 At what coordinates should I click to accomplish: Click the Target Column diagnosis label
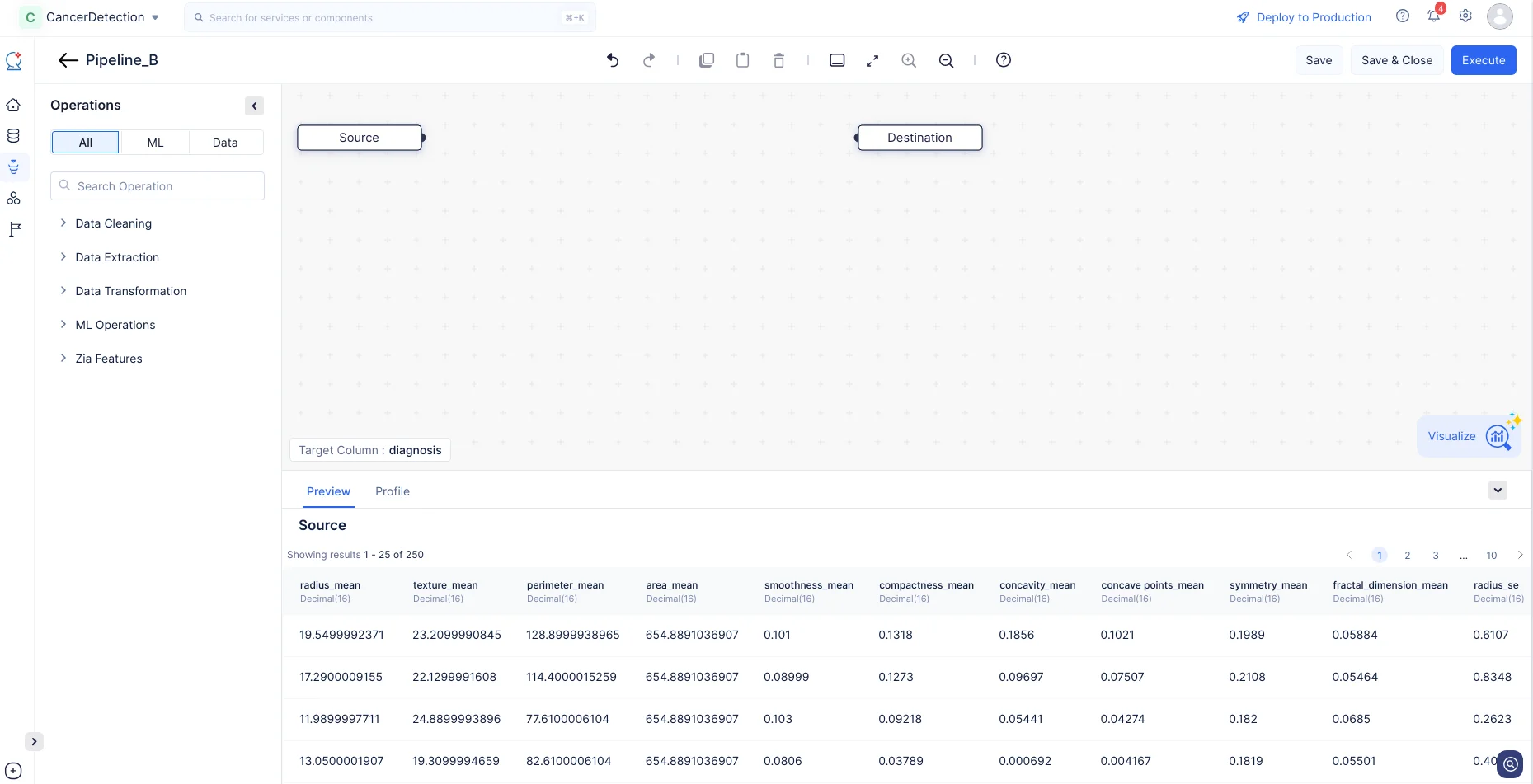[370, 450]
